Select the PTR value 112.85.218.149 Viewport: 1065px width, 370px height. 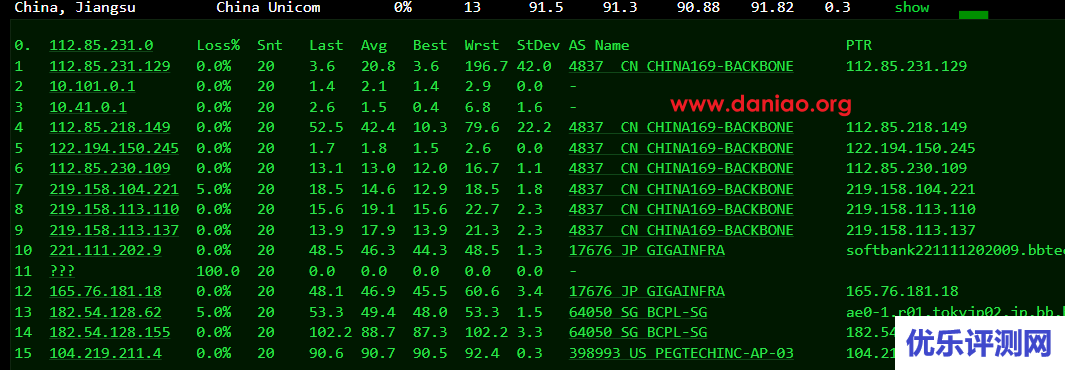[907, 128]
